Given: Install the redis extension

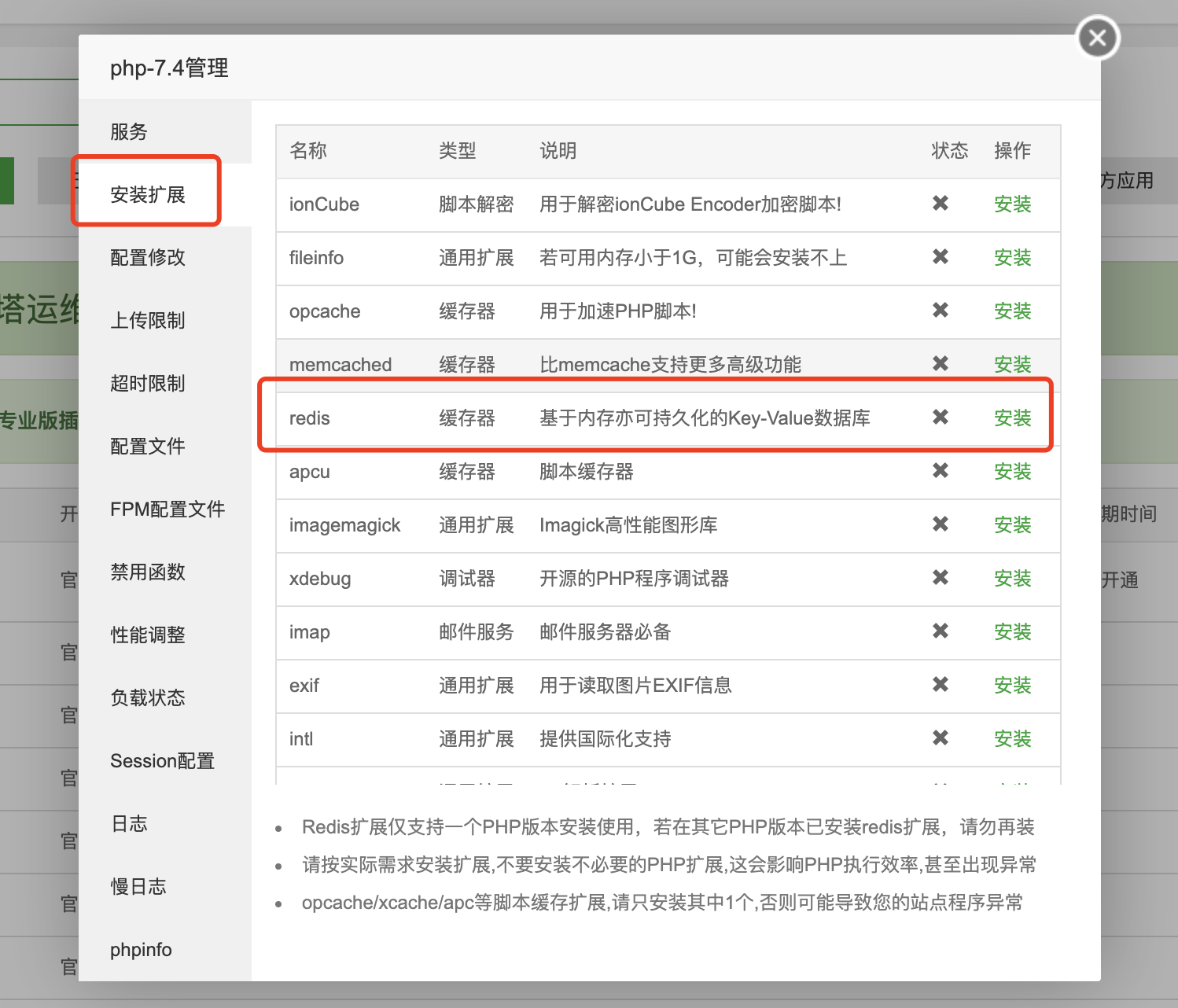Looking at the screenshot, I should click(x=1012, y=418).
